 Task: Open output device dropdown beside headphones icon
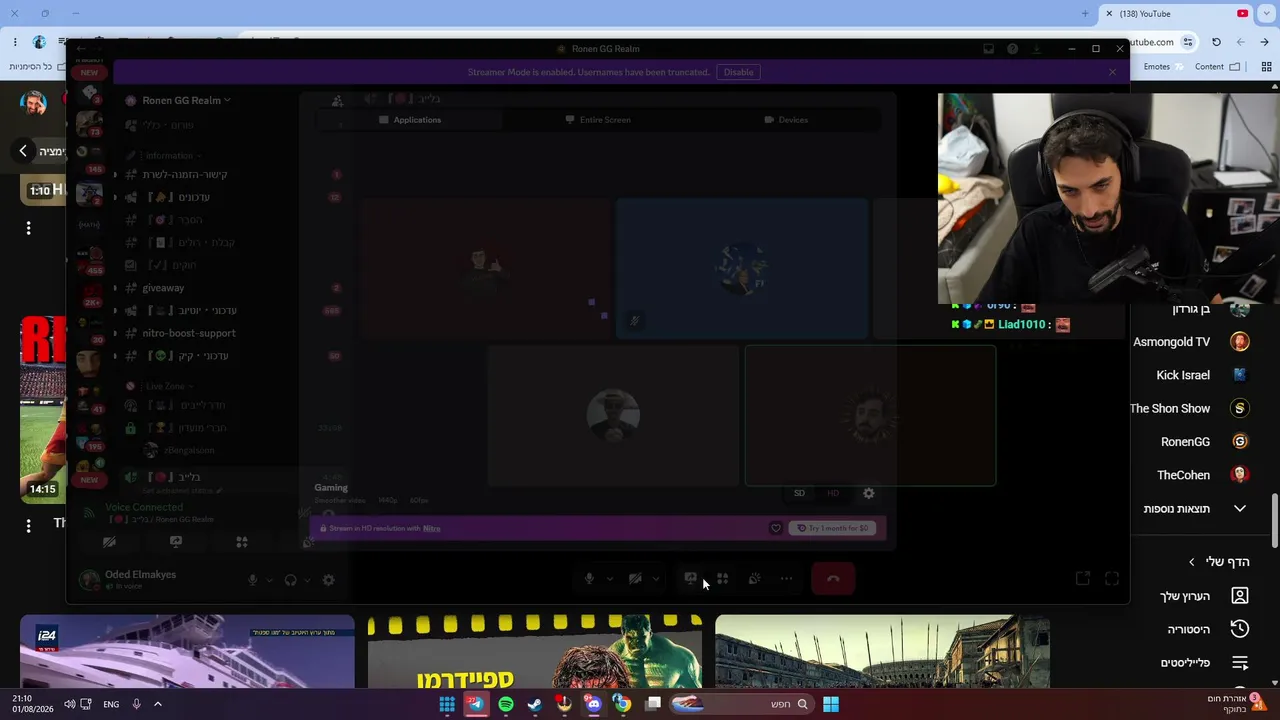[307, 580]
